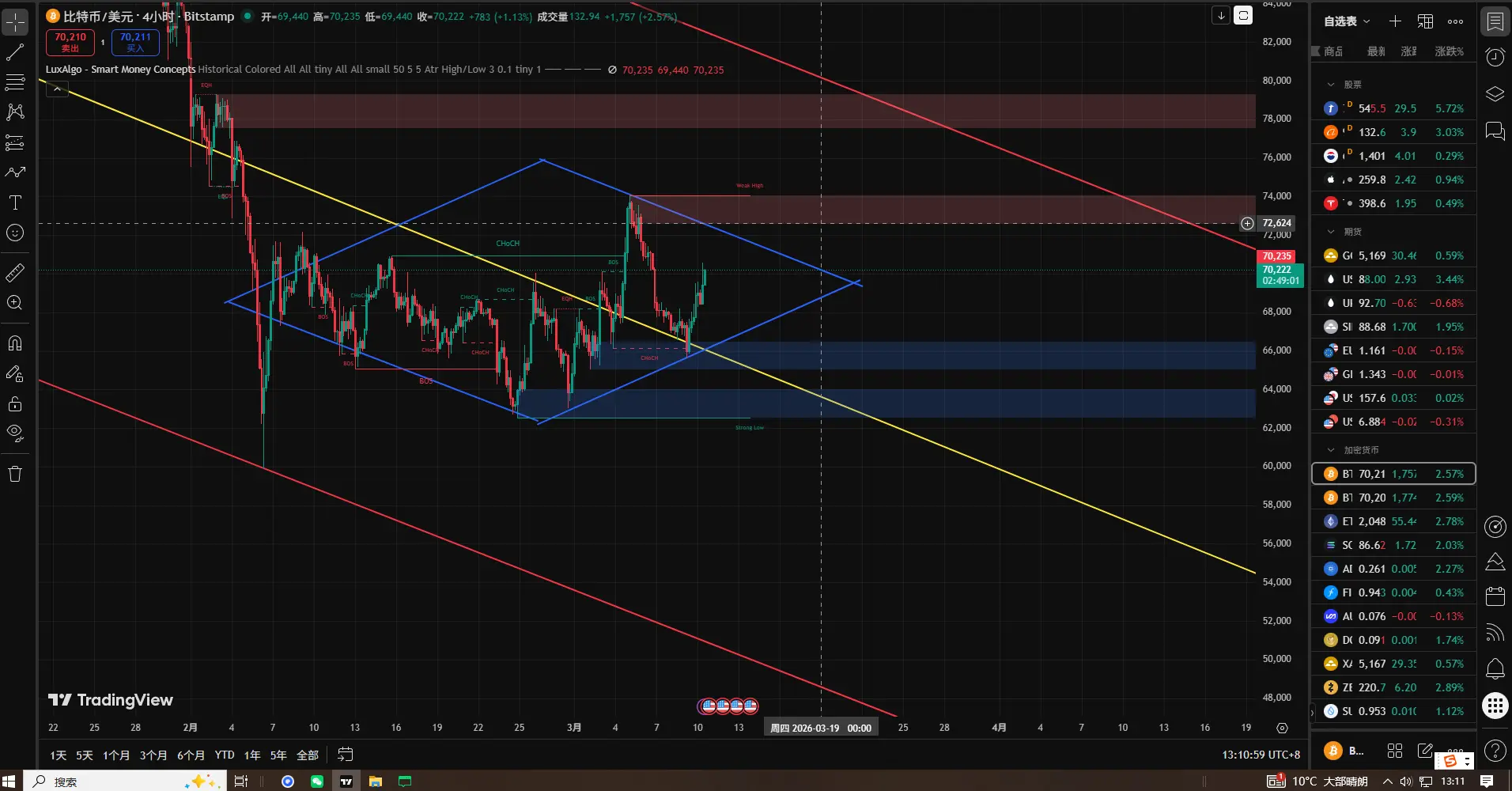
Task: Collapse the 加密货币 section
Action: (1331, 450)
